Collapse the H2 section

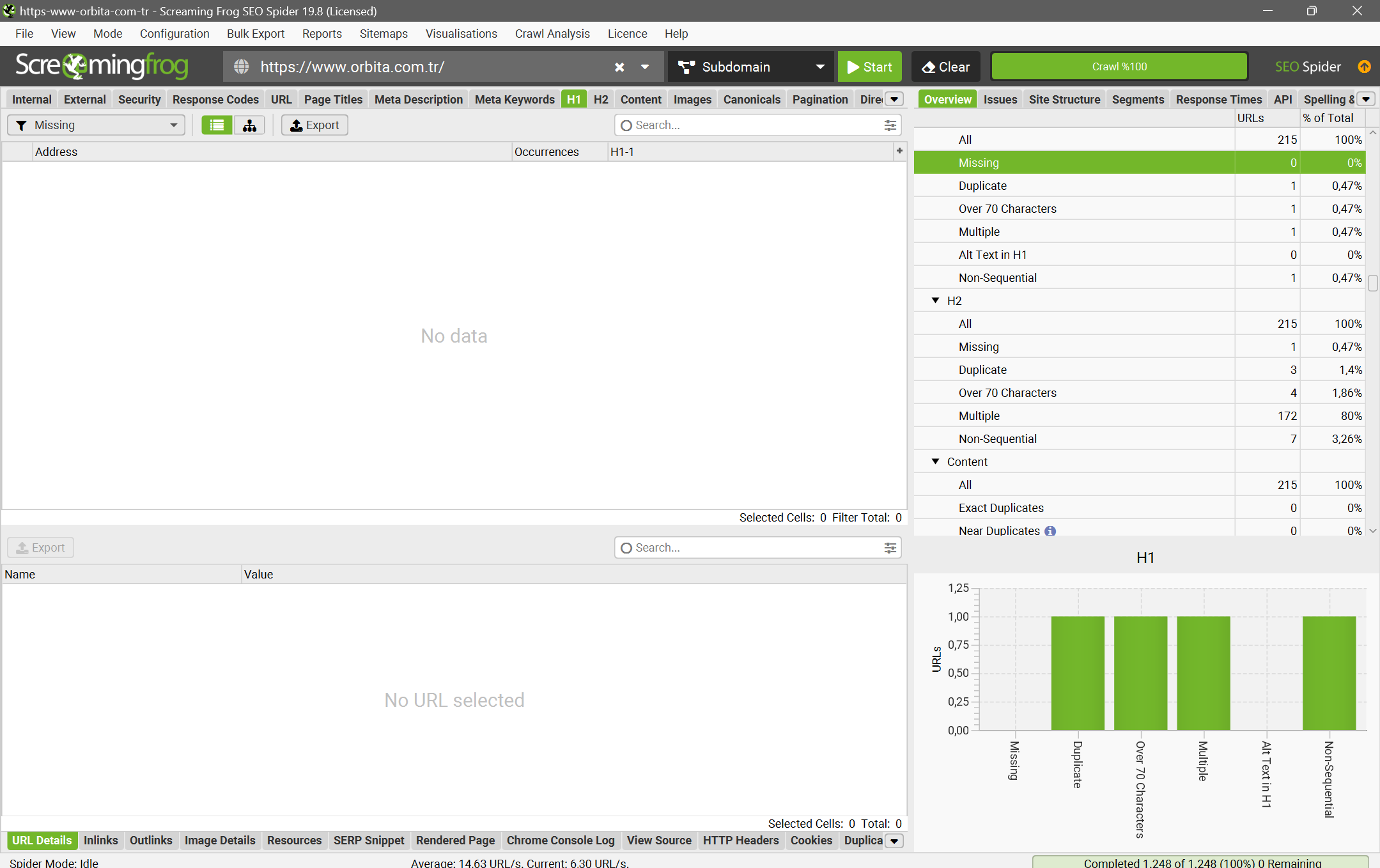click(x=935, y=300)
